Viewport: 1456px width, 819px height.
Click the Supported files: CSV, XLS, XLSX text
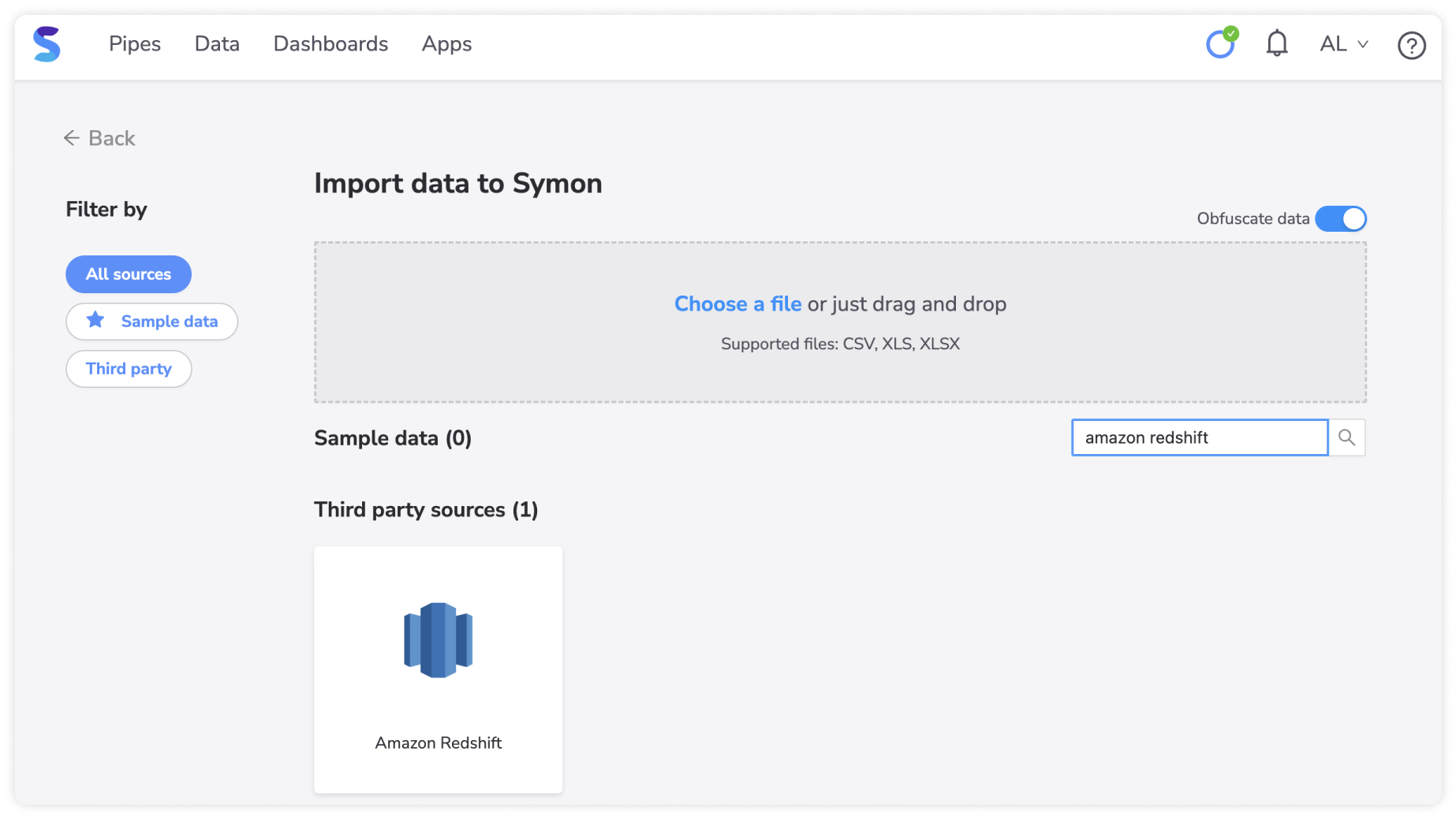tap(840, 344)
